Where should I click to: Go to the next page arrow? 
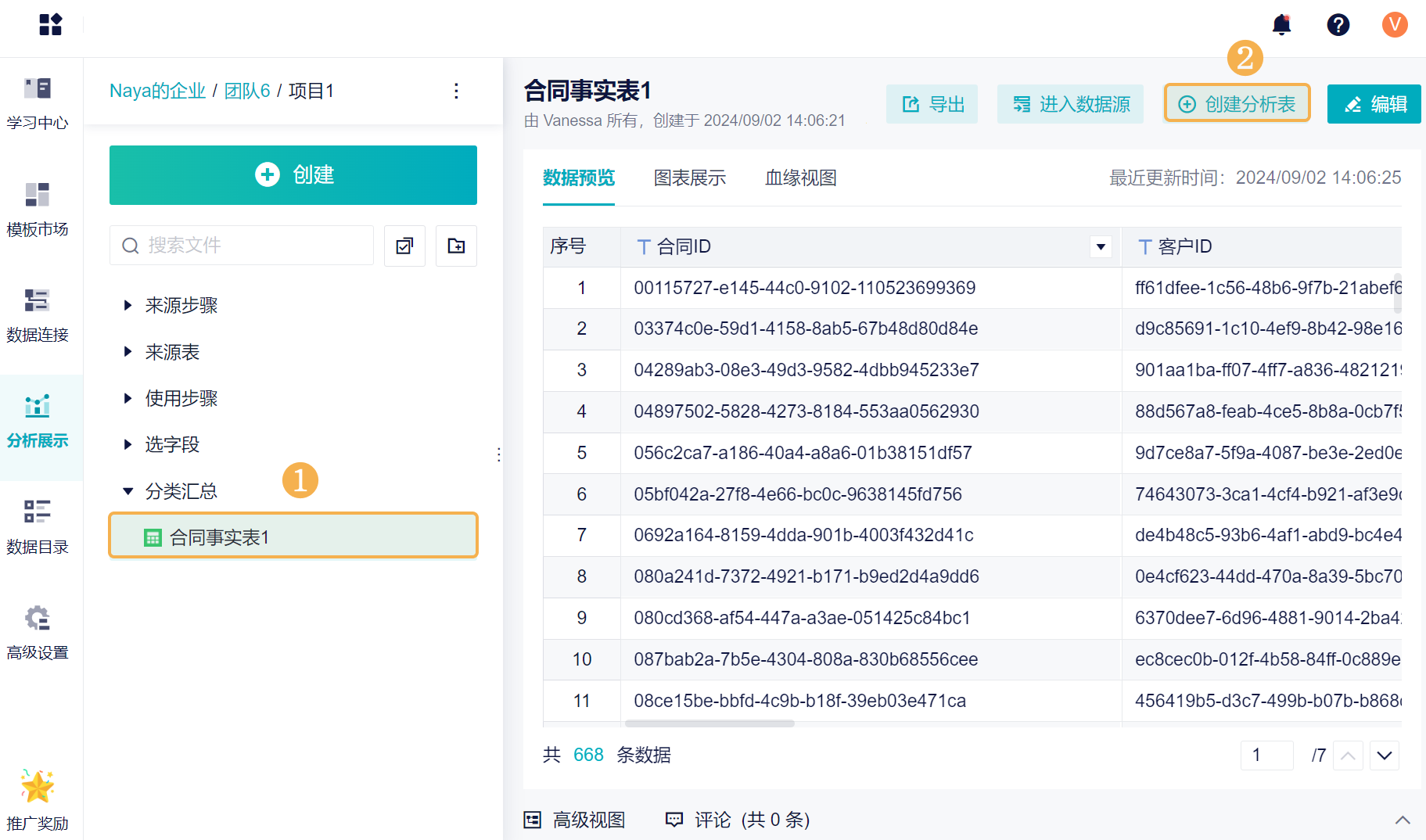click(x=1385, y=756)
